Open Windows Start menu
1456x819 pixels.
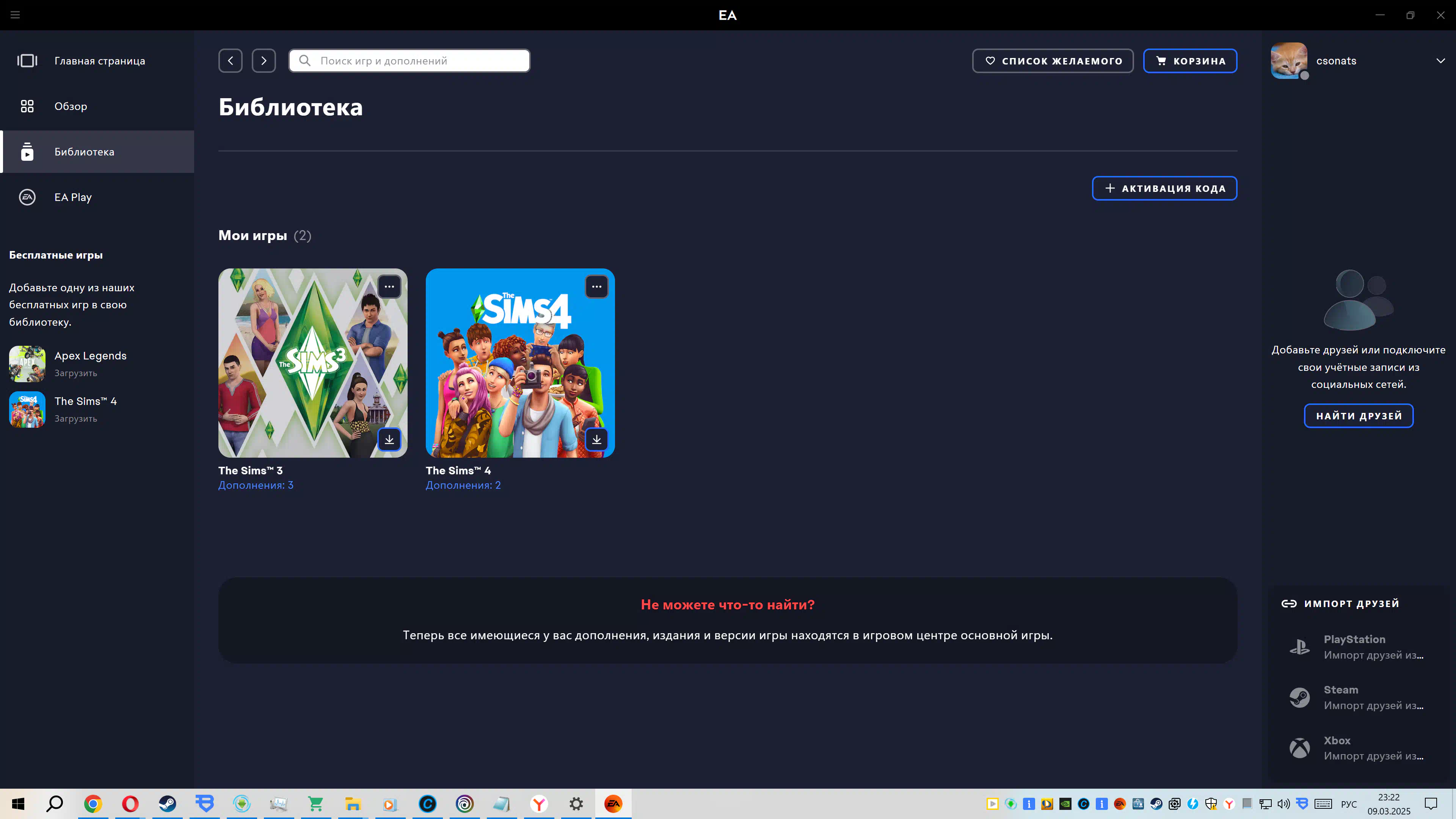[x=18, y=804]
